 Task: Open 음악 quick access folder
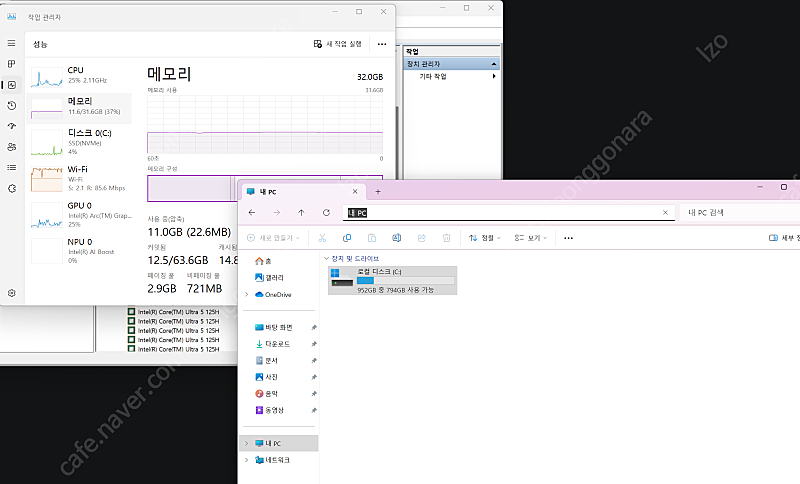point(266,394)
